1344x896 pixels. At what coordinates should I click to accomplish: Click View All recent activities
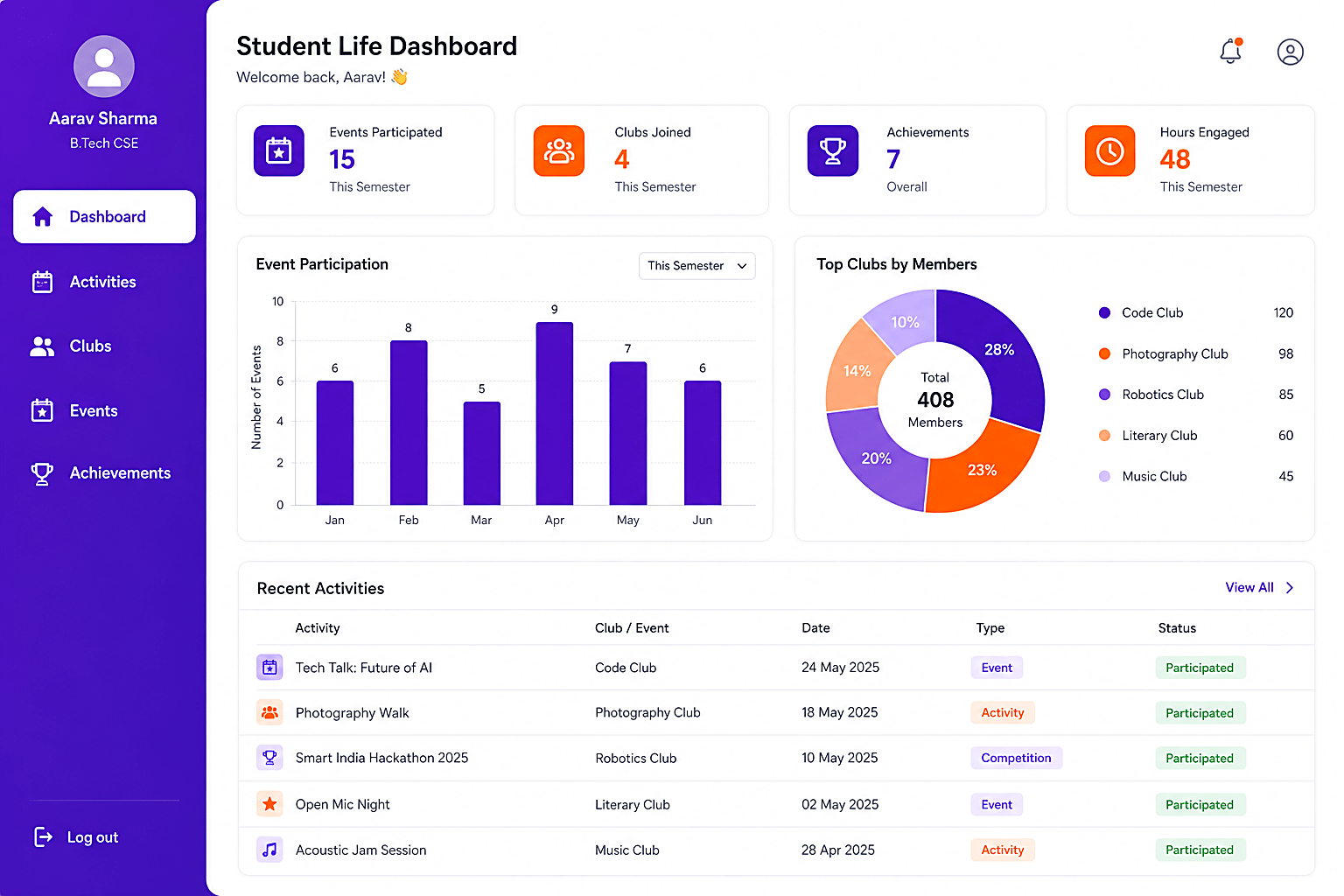click(1249, 588)
